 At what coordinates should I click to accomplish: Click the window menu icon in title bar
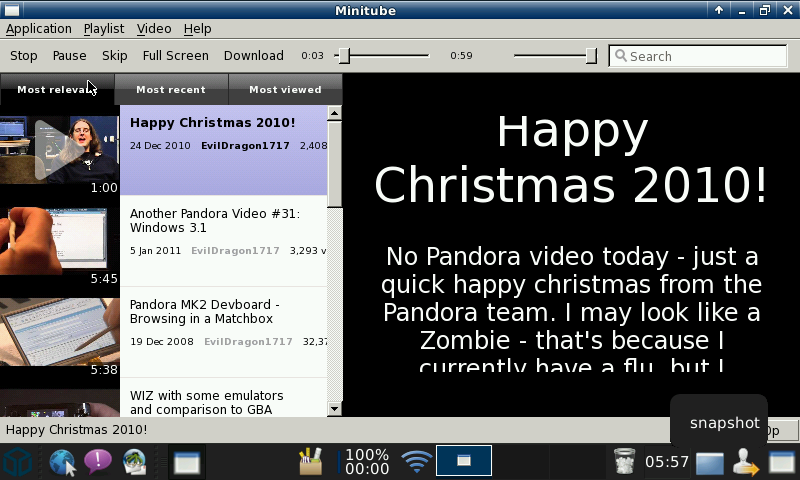point(12,10)
